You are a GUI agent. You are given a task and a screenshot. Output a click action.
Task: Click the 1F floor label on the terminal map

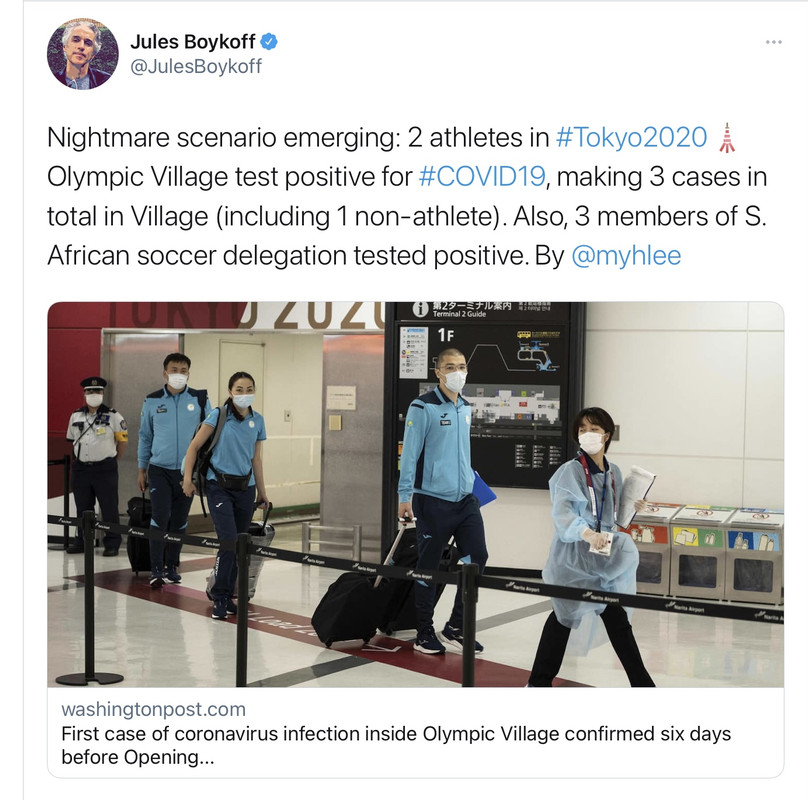click(446, 335)
